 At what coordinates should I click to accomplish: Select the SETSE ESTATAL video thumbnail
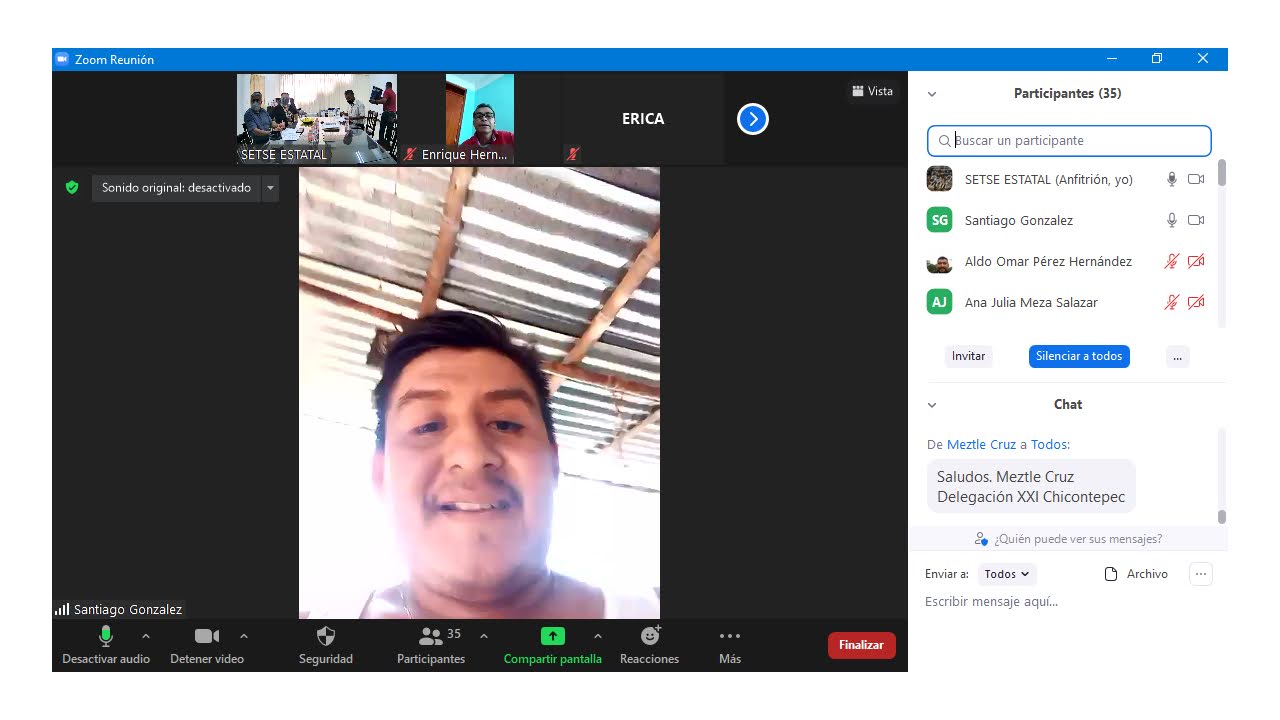317,119
